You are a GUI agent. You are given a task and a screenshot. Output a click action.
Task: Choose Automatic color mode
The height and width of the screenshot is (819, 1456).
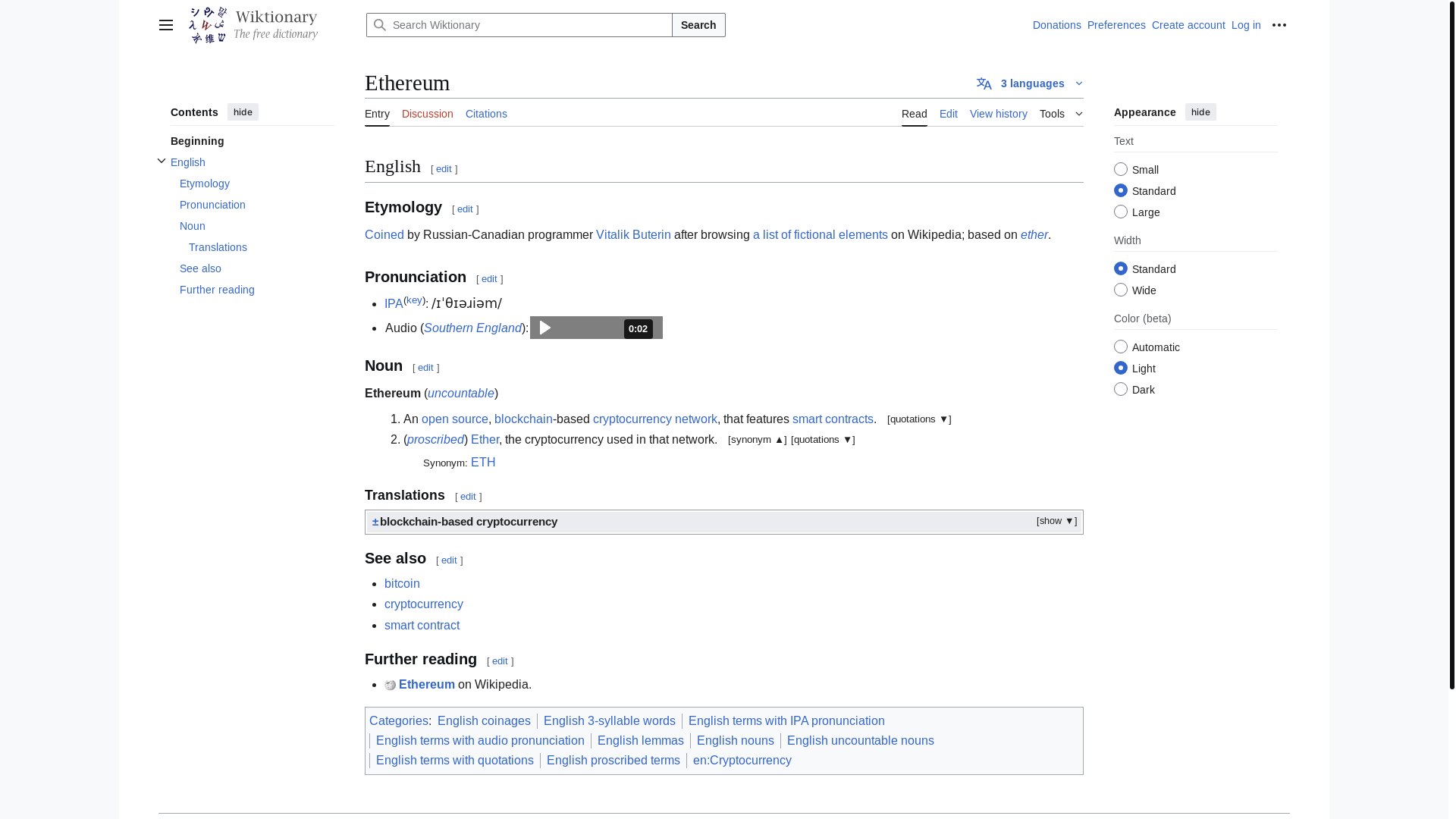coord(1121,347)
